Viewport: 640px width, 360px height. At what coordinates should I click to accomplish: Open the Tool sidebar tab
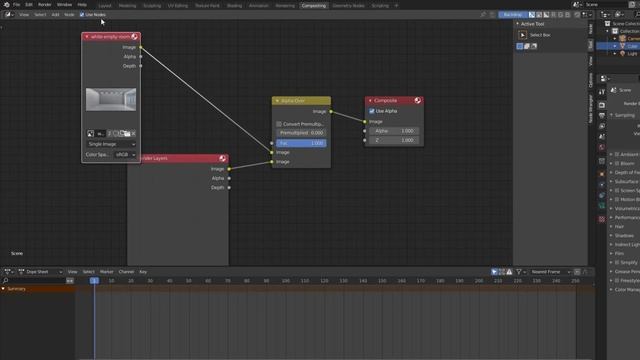pos(591,45)
